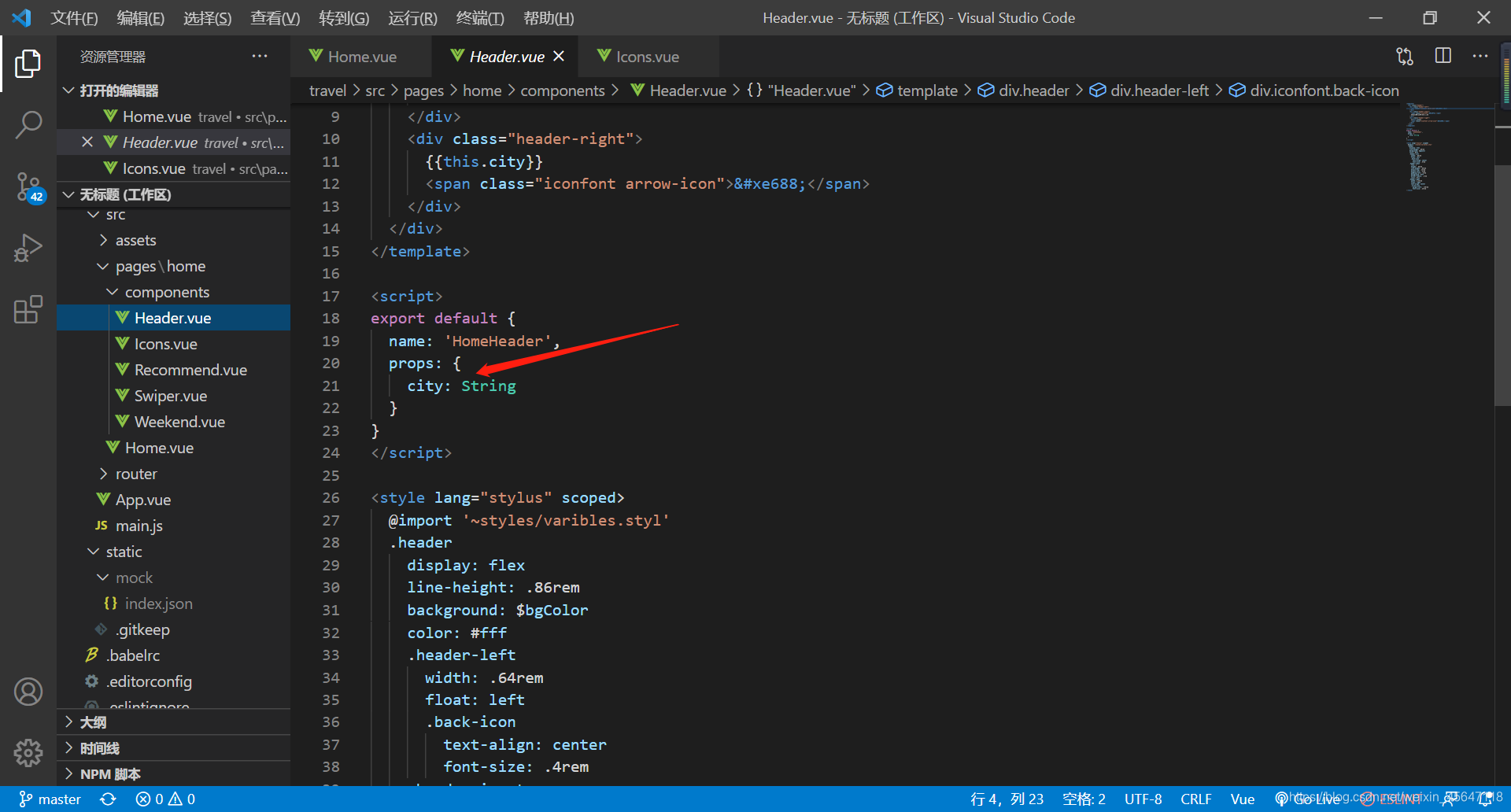This screenshot has width=1511, height=812.
Task: Open the Explorer view in activity bar
Action: [28, 64]
